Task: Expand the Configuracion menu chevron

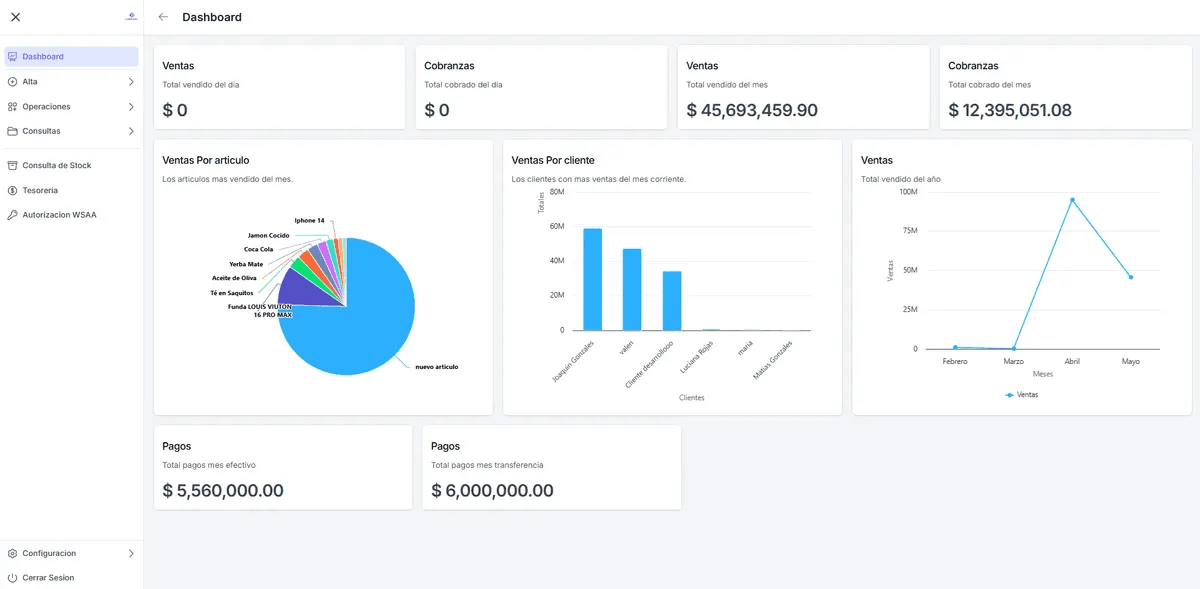Action: (131, 553)
